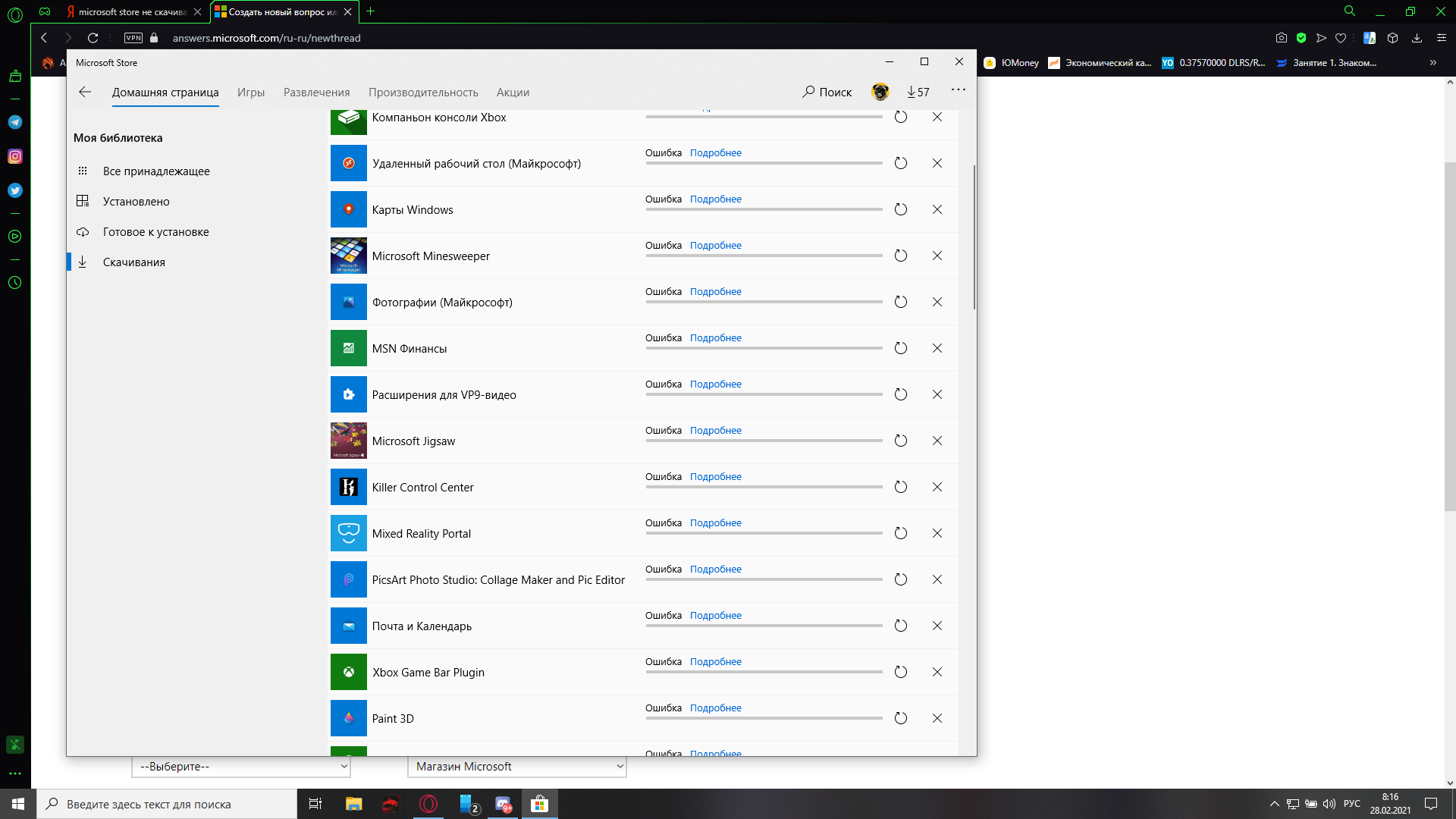The image size is (1456, 819).
Task: Click the Microsoft Store list scrollbar
Action: [974, 237]
